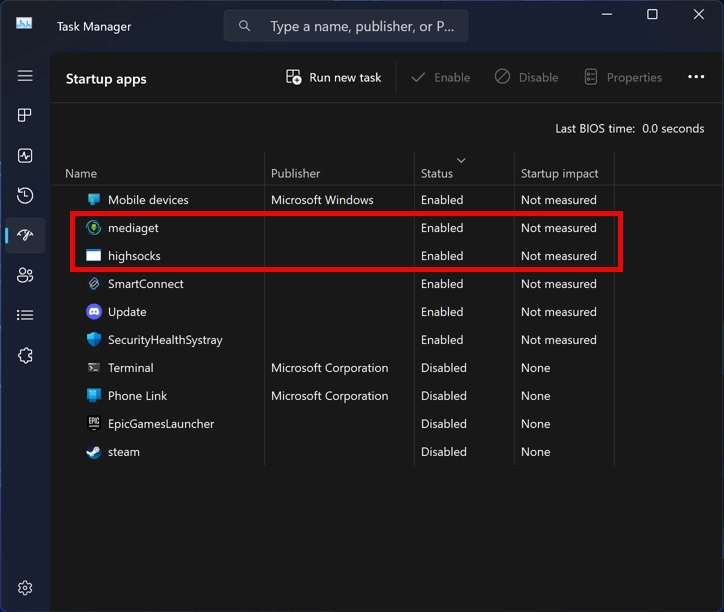Click the EpicGamesLauncher icon
724x612 pixels.
[94, 423]
